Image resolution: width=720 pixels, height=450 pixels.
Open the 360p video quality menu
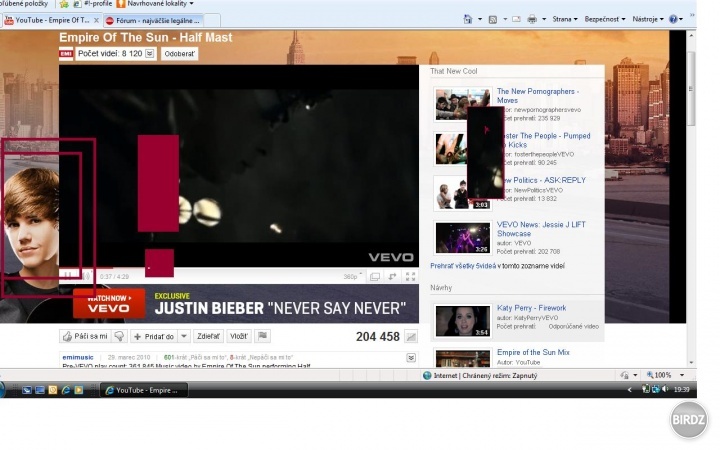tap(353, 276)
